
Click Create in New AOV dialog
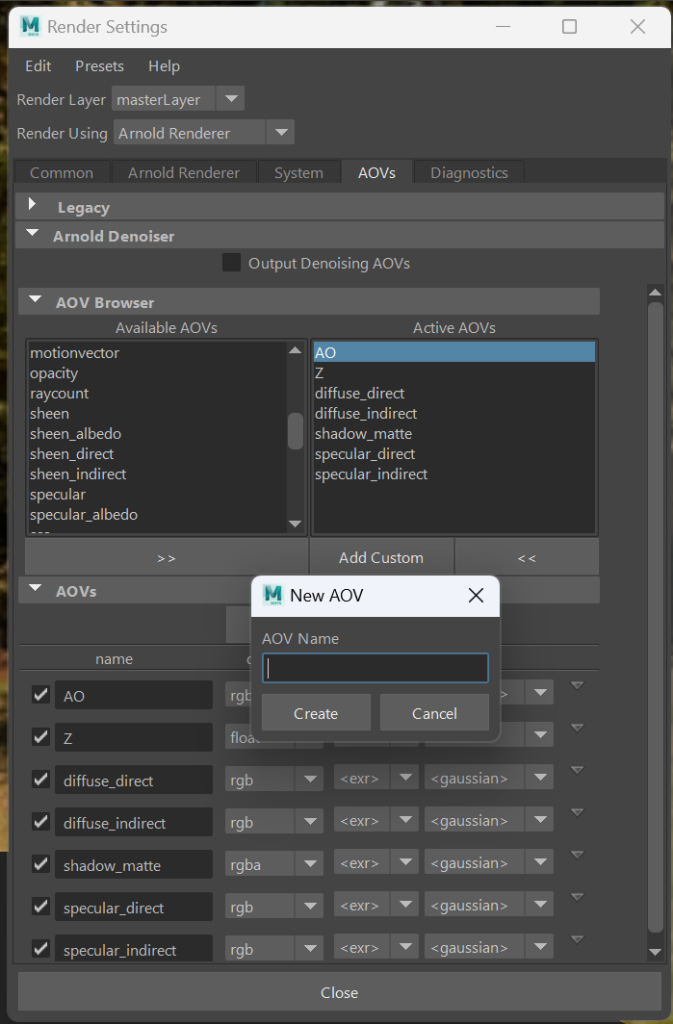(x=316, y=712)
